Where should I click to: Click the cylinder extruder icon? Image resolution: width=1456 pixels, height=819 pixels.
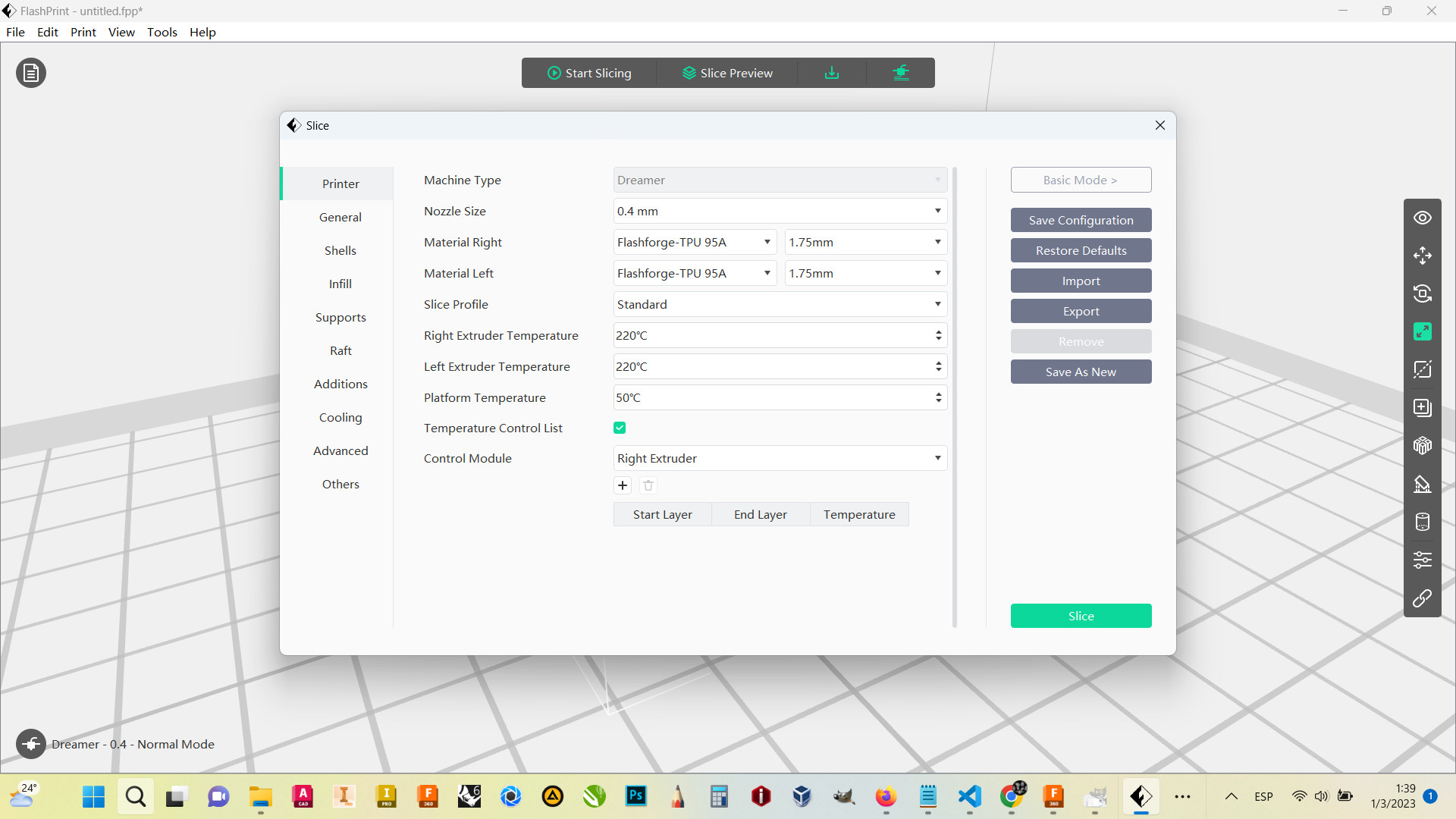(x=1423, y=522)
